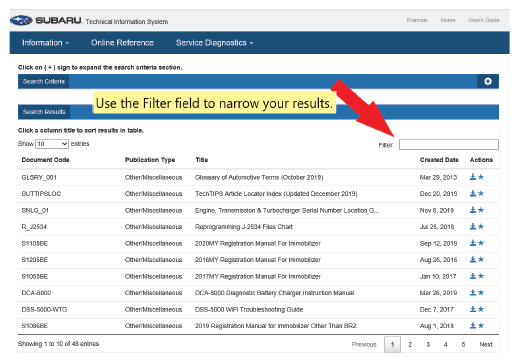
Task: Open the User's Guide link
Action: pos(484,20)
